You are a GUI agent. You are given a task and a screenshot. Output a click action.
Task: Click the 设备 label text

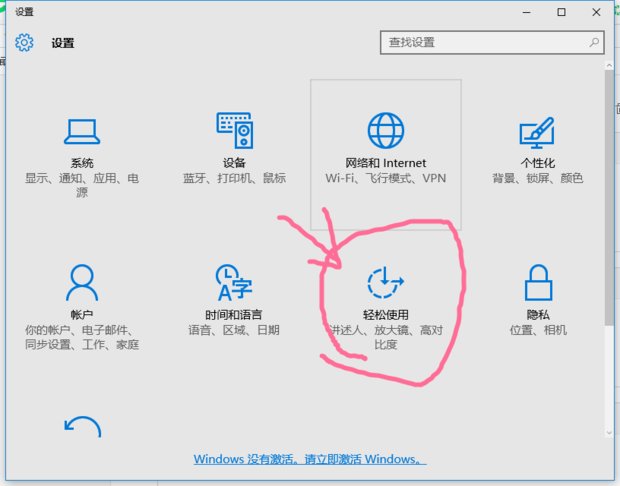pyautogui.click(x=234, y=163)
